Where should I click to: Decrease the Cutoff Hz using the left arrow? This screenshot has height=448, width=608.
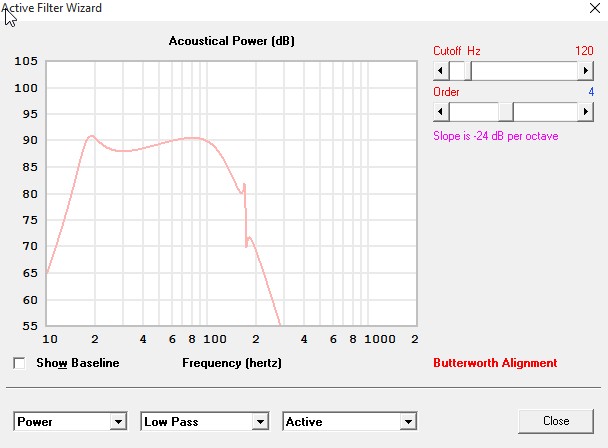(x=441, y=71)
